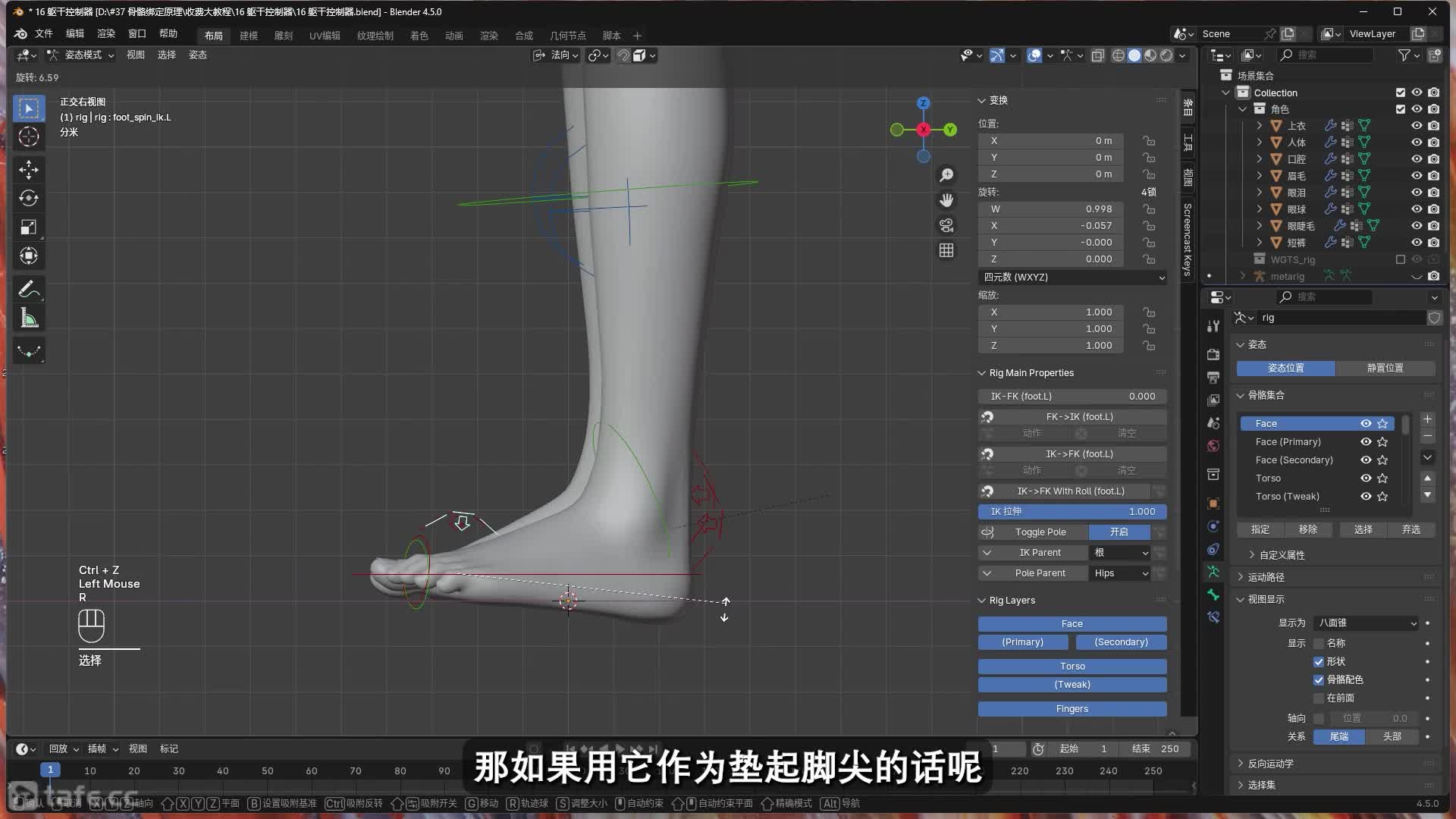Open the 显示为 八面锥 dropdown
The width and height of the screenshot is (1456, 819).
pos(1367,623)
